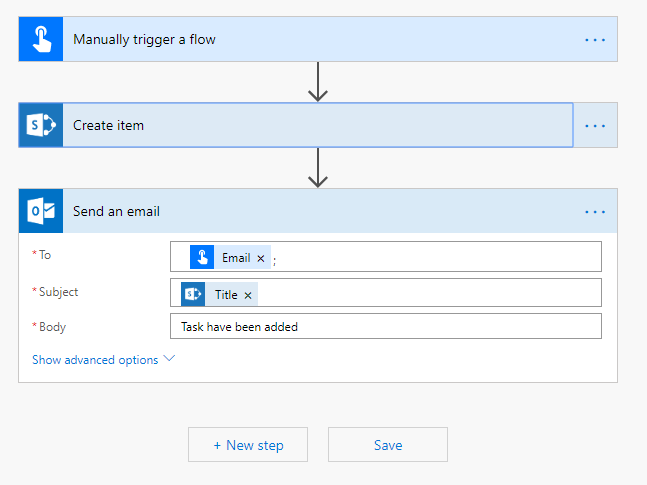Open the Manually trigger a flow menu
Viewport: 647px width, 485px height.
pyautogui.click(x=595, y=40)
